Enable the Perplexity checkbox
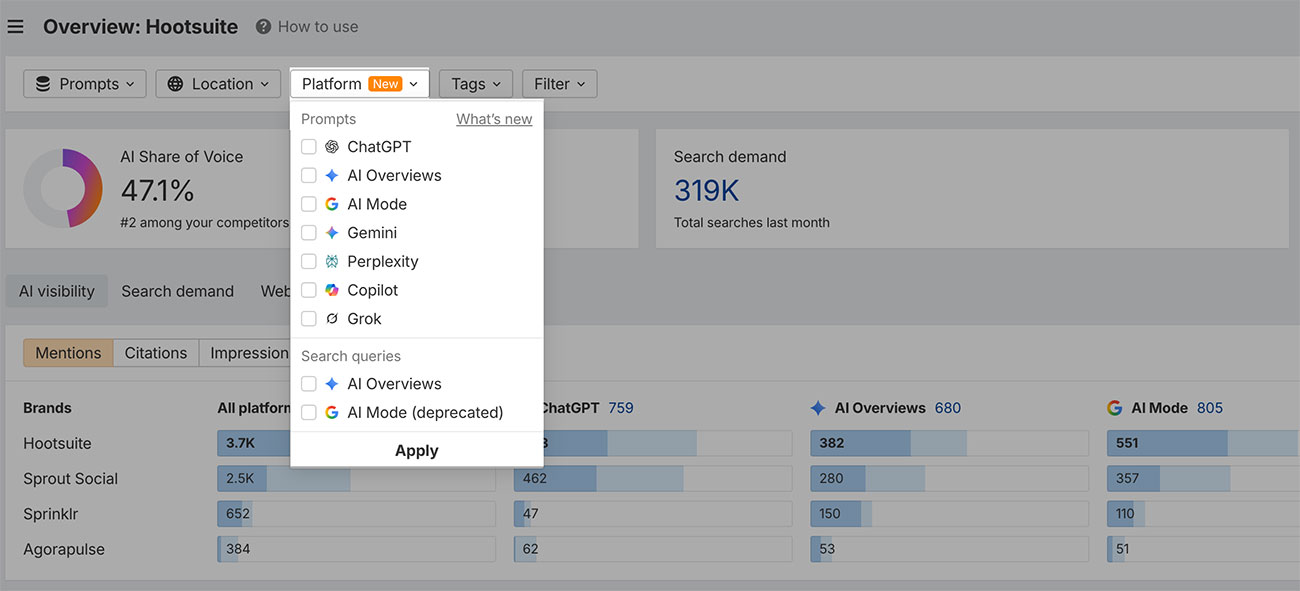Screen dimensions: 1300x591 click(x=309, y=262)
